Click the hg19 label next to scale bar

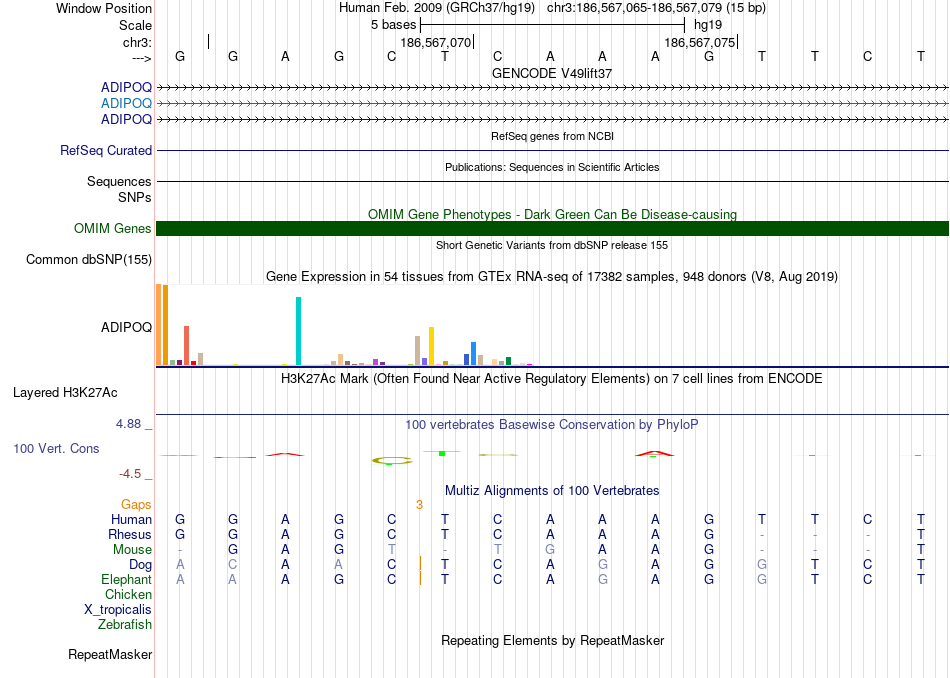coord(708,25)
